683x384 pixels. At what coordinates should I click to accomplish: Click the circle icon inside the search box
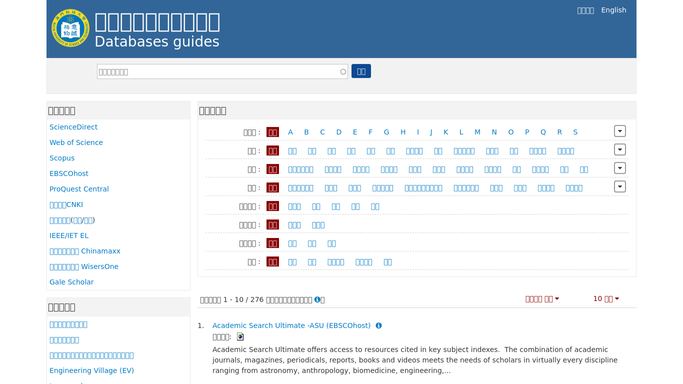343,72
